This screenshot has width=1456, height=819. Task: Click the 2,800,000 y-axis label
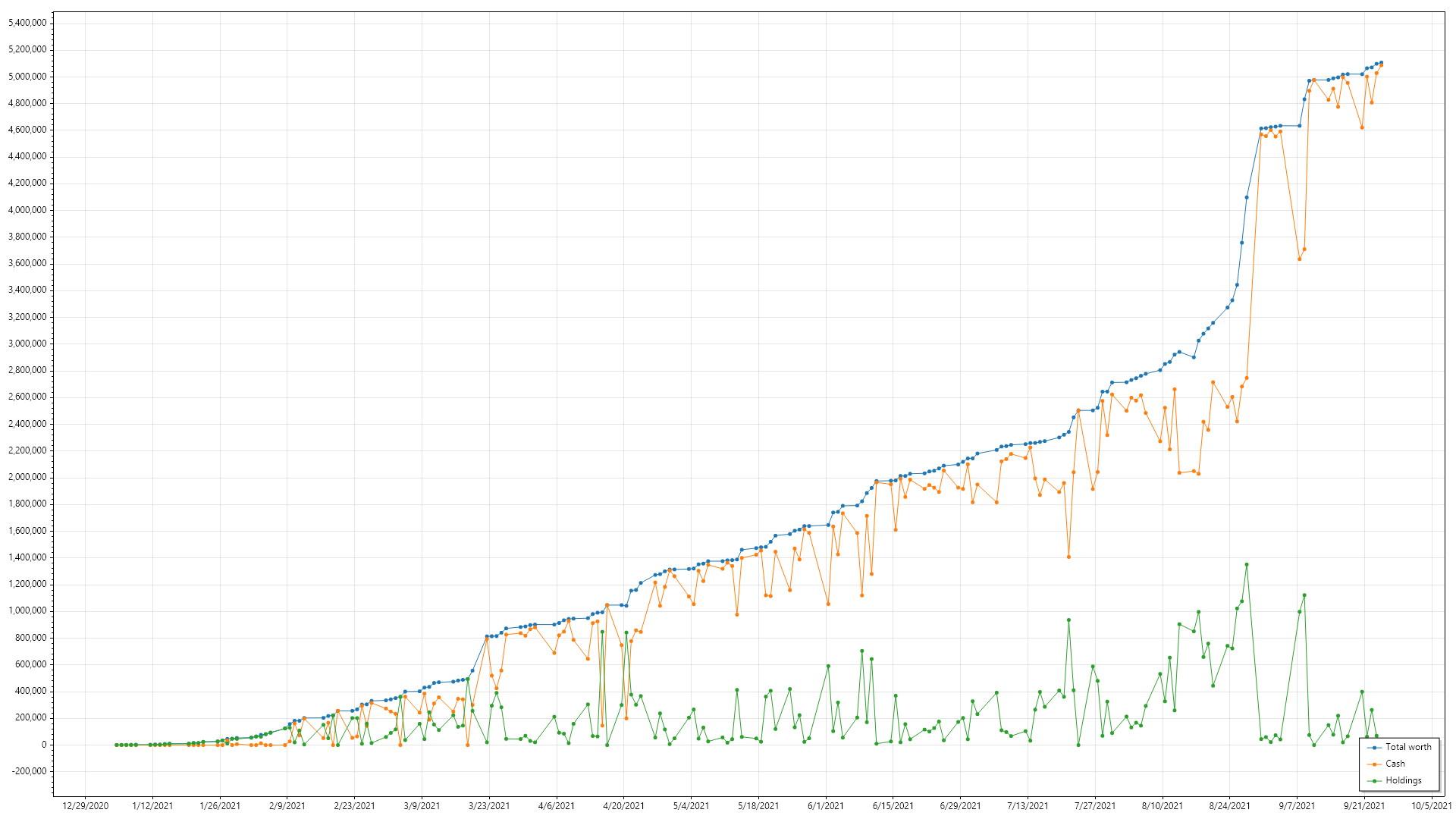pyautogui.click(x=27, y=370)
